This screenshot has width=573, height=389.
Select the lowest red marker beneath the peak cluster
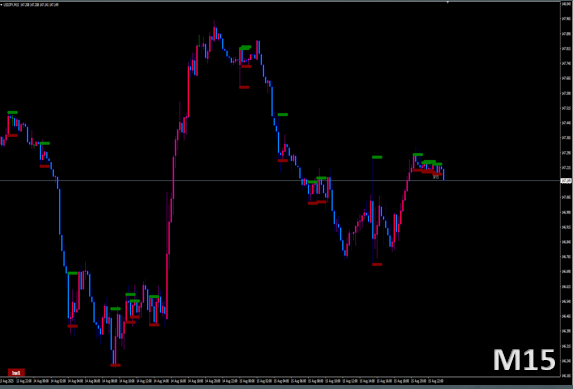click(x=244, y=87)
